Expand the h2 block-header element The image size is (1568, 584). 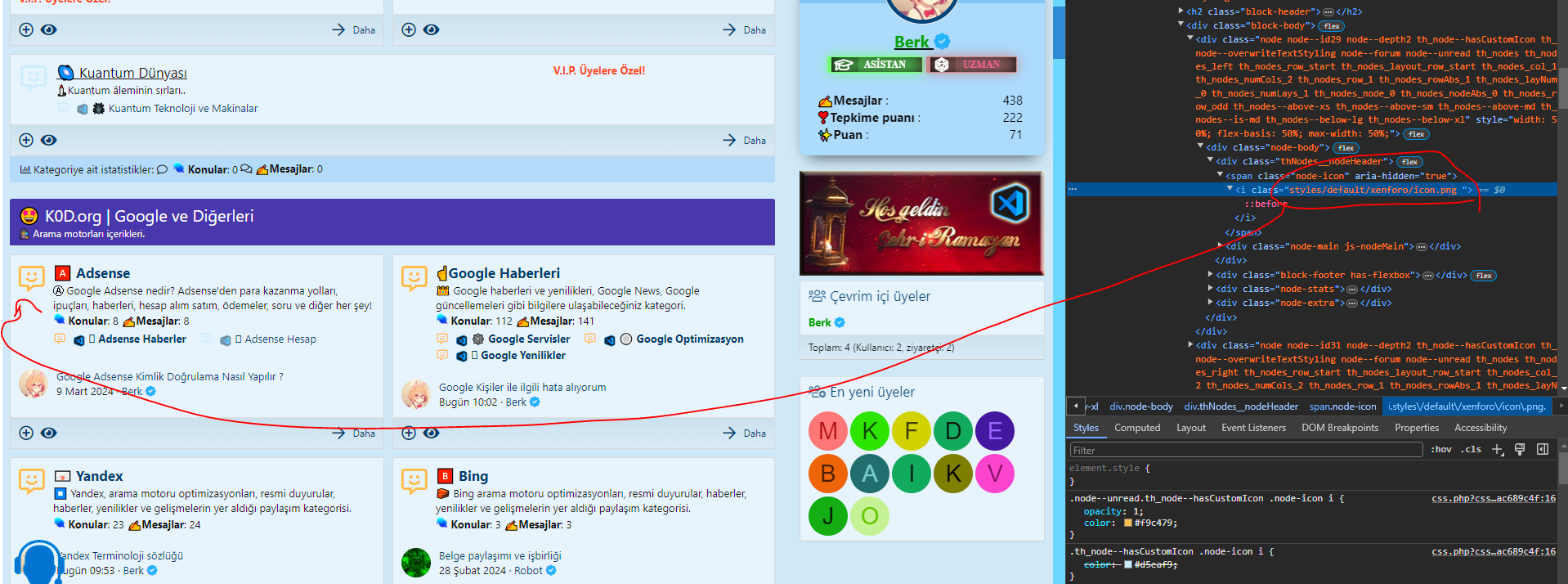1180,11
